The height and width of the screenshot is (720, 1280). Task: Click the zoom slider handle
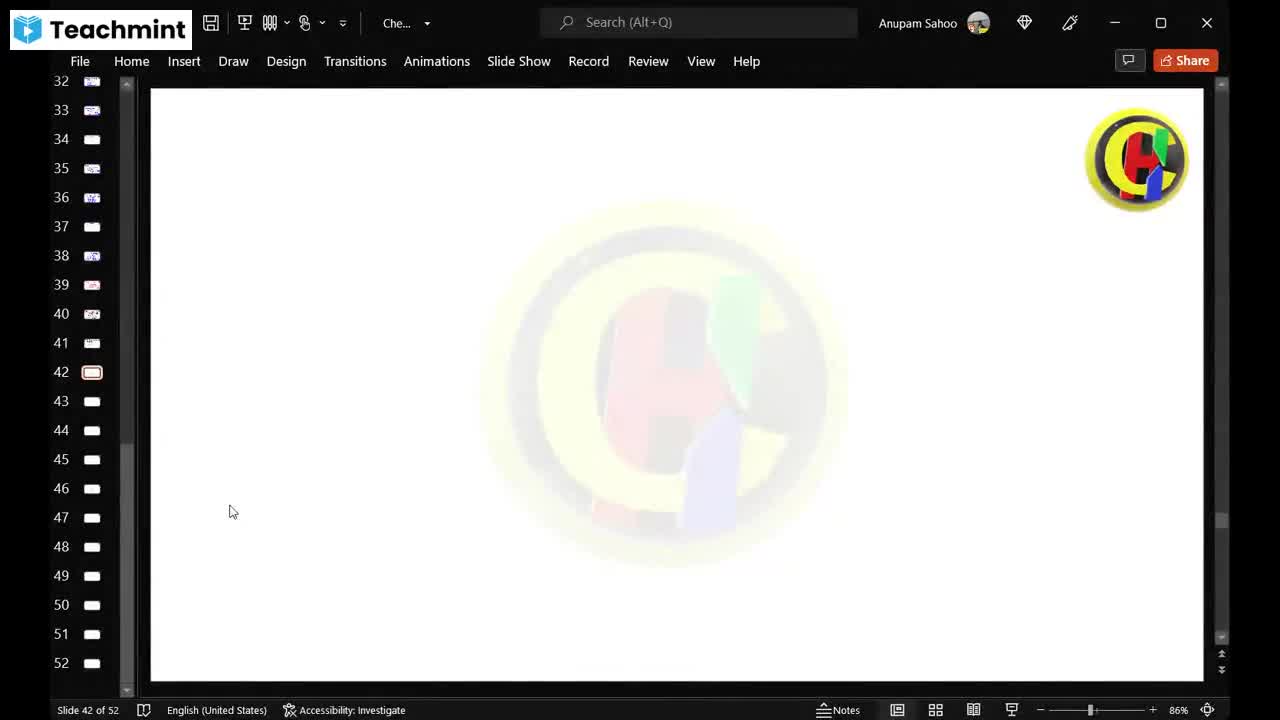(1090, 710)
